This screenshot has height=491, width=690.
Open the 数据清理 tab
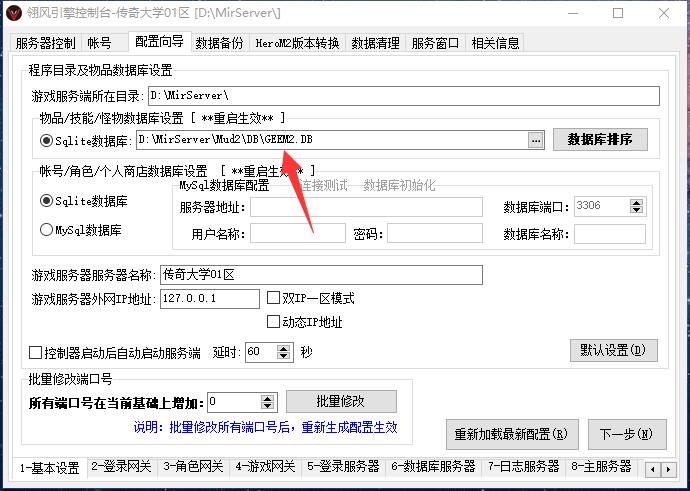pos(375,43)
